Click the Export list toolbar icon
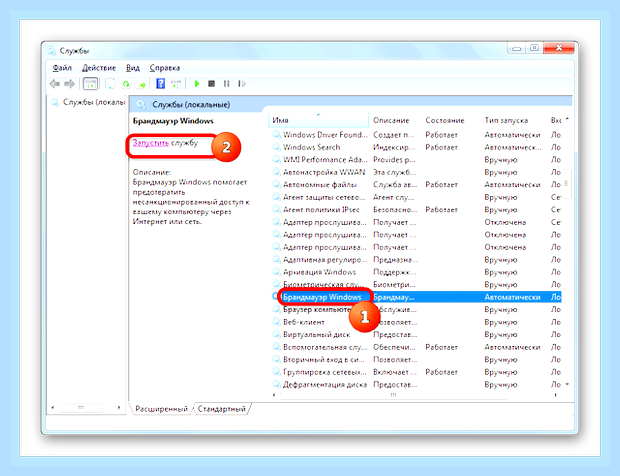The width and height of the screenshot is (620, 476). point(141,84)
